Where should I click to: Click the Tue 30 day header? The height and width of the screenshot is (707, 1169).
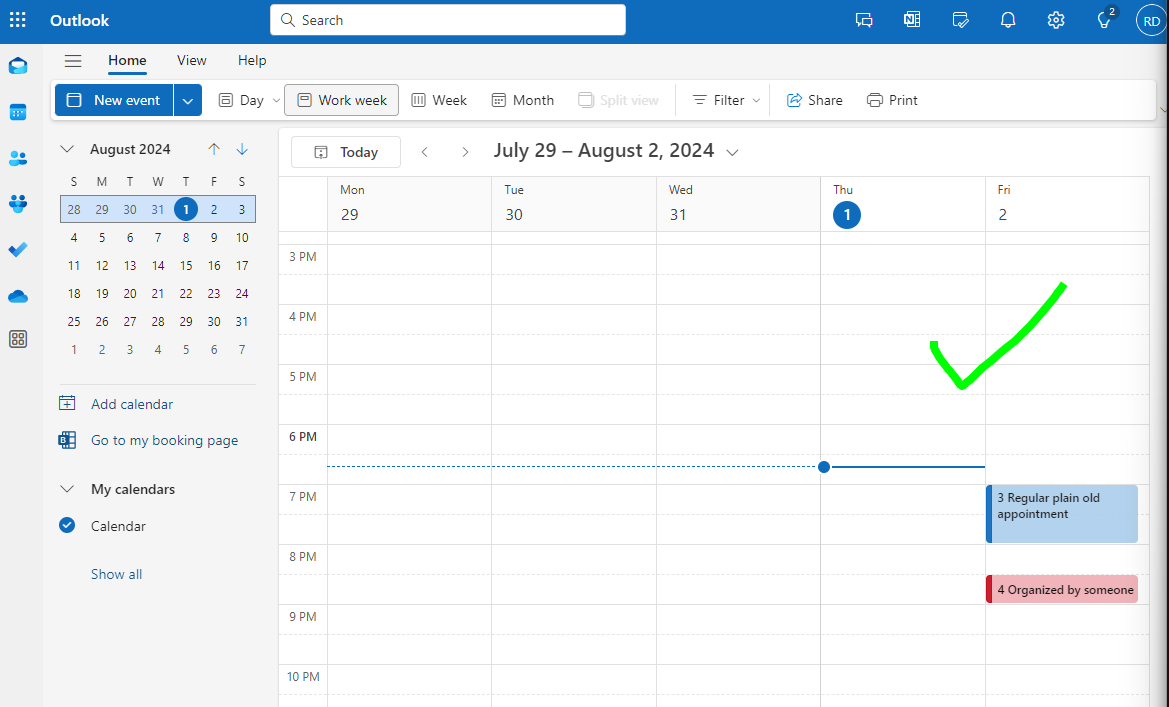[574, 204]
